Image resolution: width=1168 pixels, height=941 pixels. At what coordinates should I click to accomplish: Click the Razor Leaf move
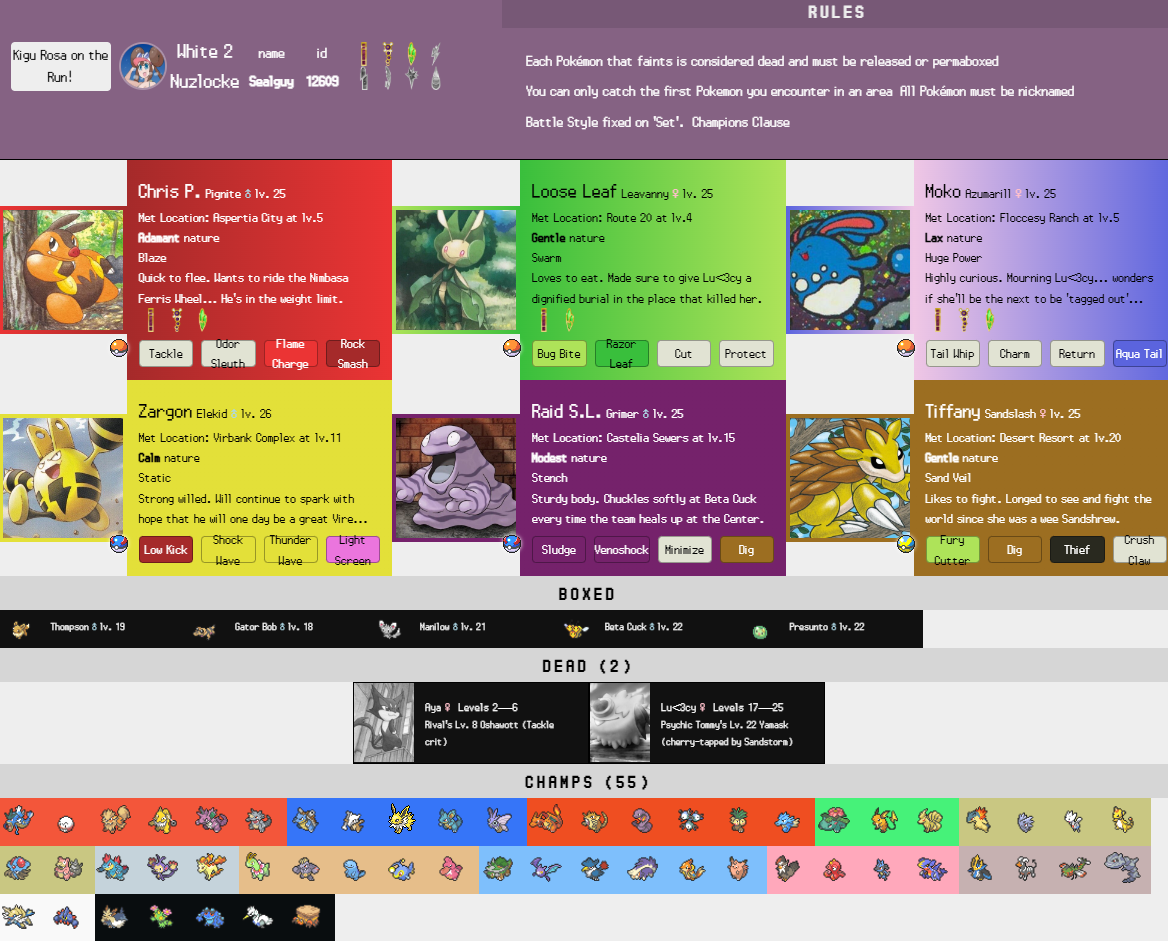coord(621,354)
